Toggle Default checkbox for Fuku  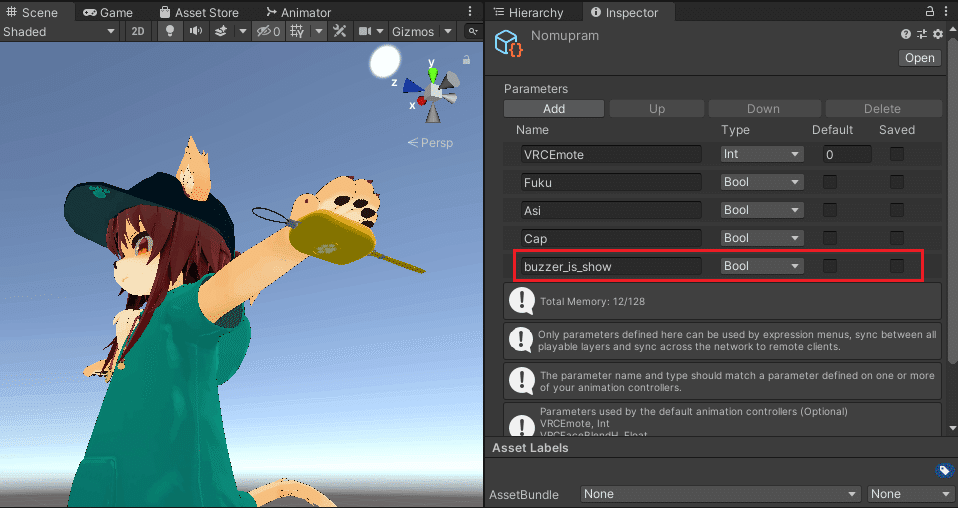pos(830,182)
